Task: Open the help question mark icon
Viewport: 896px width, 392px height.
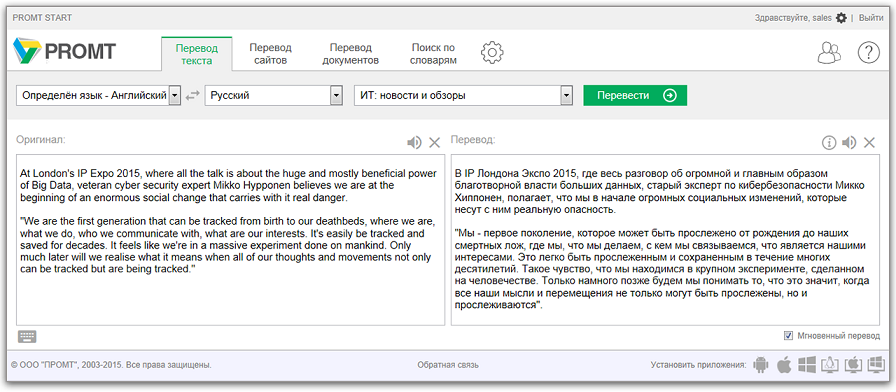Action: 868,53
